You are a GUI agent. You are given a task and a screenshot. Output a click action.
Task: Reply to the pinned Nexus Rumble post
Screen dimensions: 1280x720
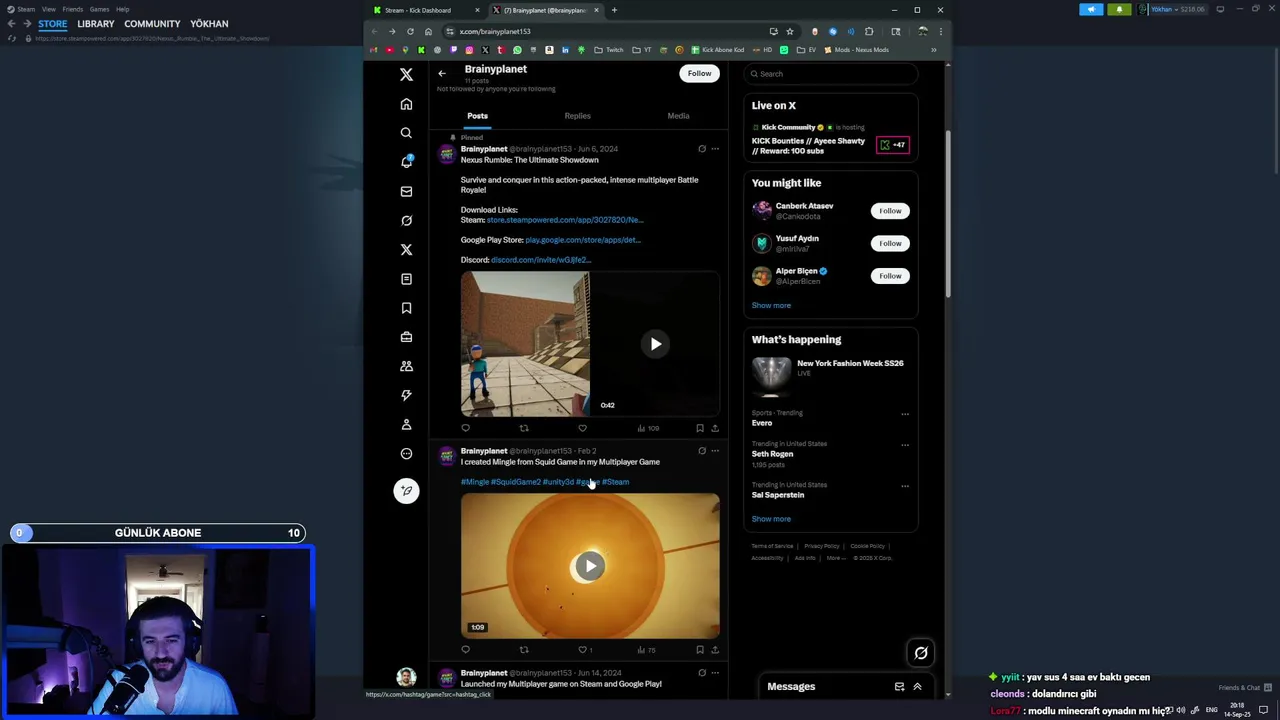click(x=465, y=428)
